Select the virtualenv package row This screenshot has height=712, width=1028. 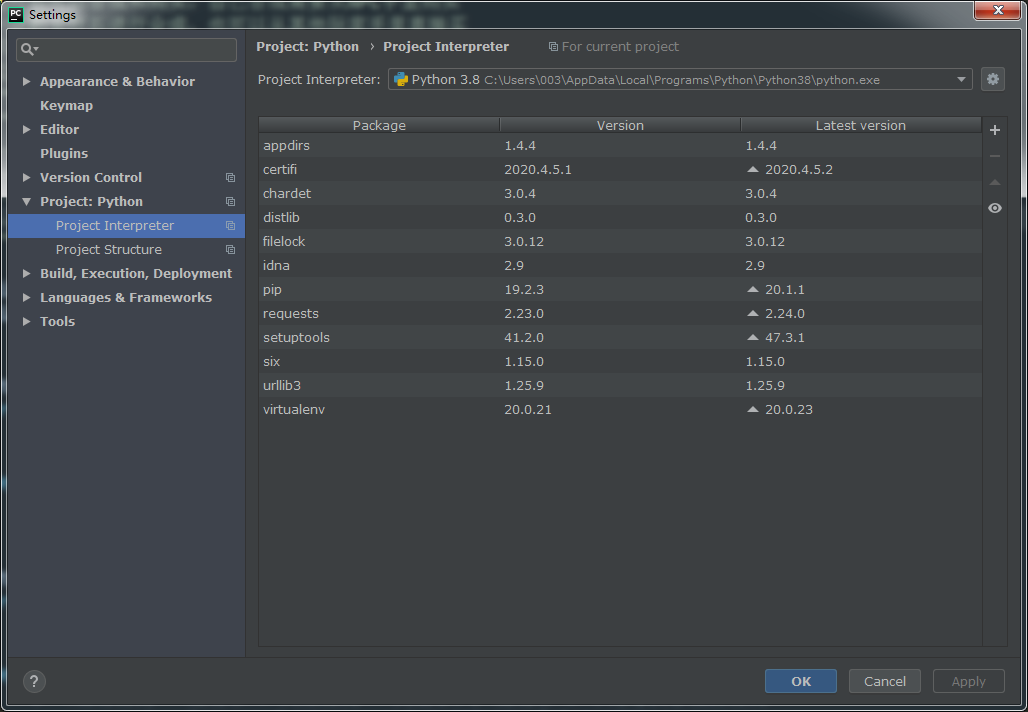point(620,409)
